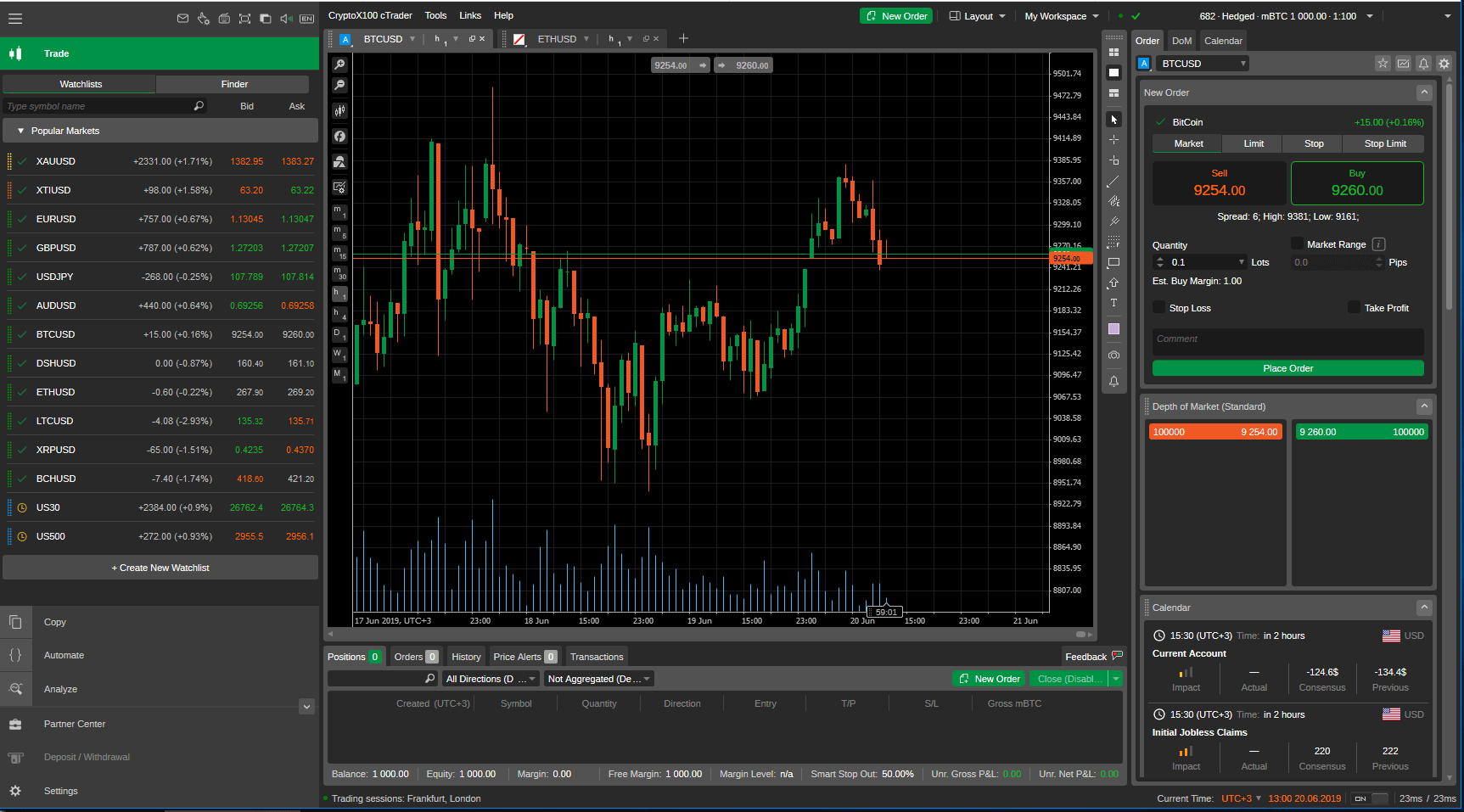Image resolution: width=1464 pixels, height=812 pixels.
Task: Change chart type with the candlestick icon
Action: pyautogui.click(x=339, y=110)
